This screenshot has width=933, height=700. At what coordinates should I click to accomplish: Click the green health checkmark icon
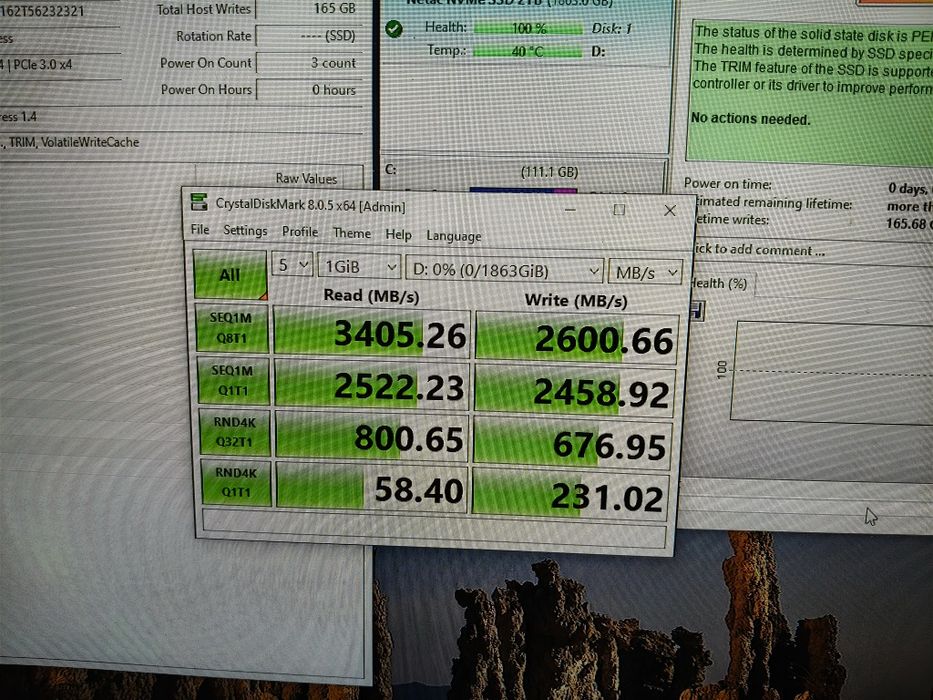click(394, 28)
